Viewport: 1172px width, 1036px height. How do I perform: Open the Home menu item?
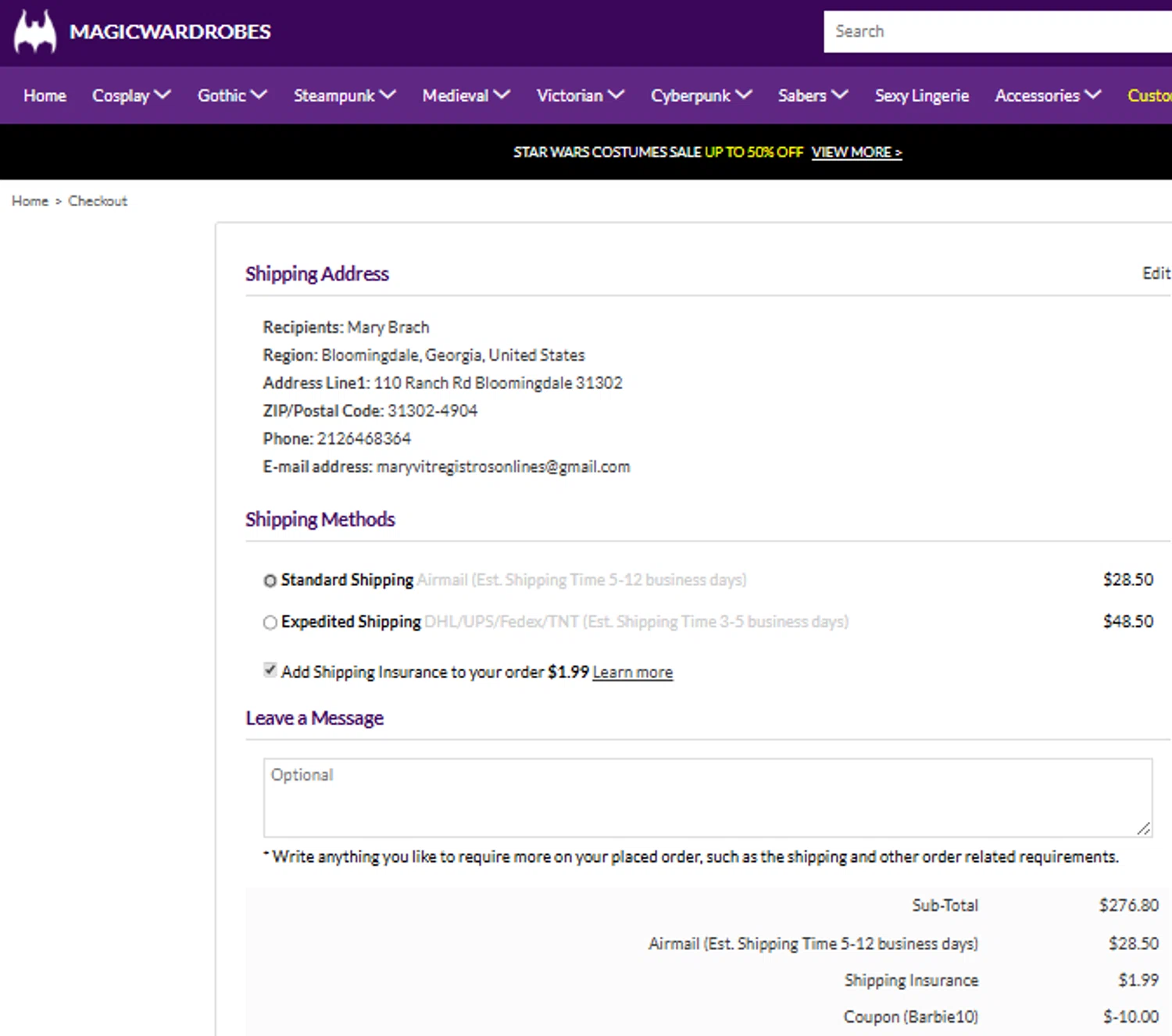pyautogui.click(x=45, y=95)
